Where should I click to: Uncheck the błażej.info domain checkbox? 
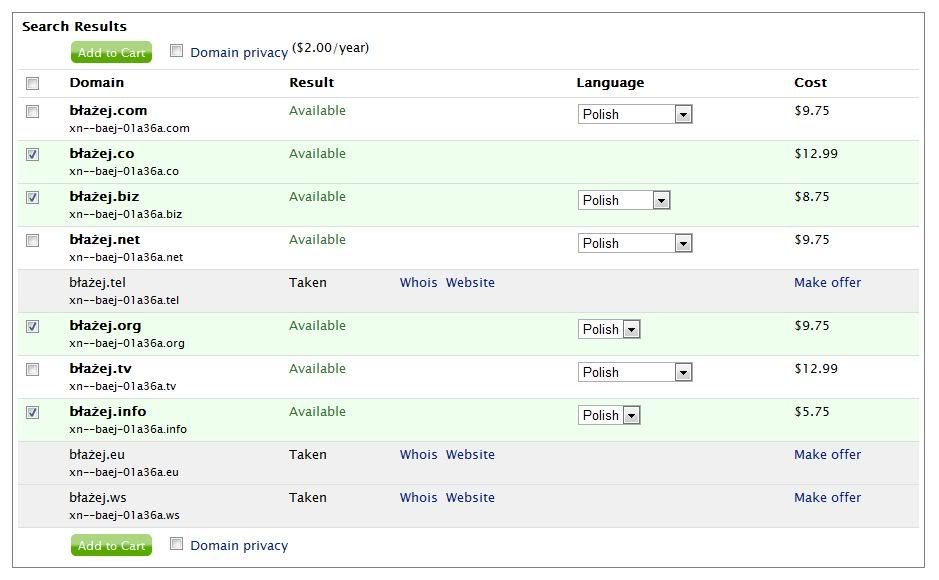tap(33, 413)
